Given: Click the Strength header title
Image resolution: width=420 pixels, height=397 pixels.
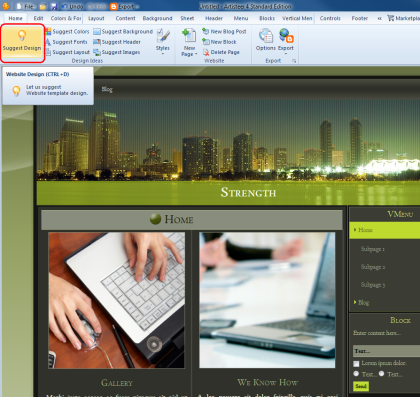Looking at the screenshot, I should pos(248,192).
